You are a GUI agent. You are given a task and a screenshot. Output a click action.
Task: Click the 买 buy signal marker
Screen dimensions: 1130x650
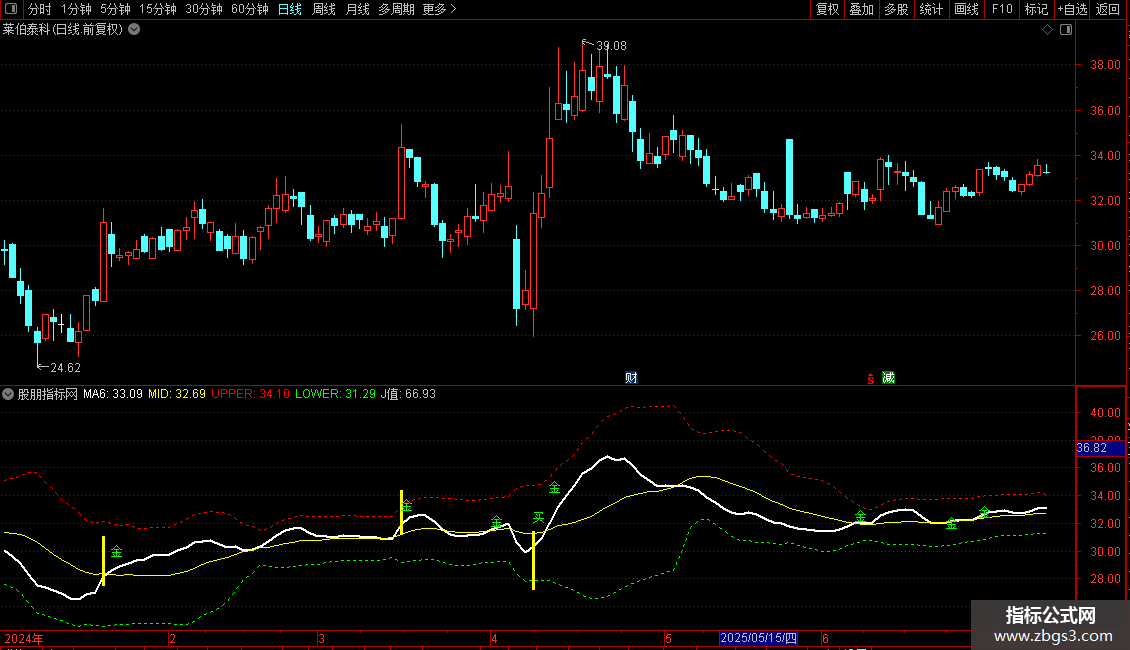click(538, 517)
